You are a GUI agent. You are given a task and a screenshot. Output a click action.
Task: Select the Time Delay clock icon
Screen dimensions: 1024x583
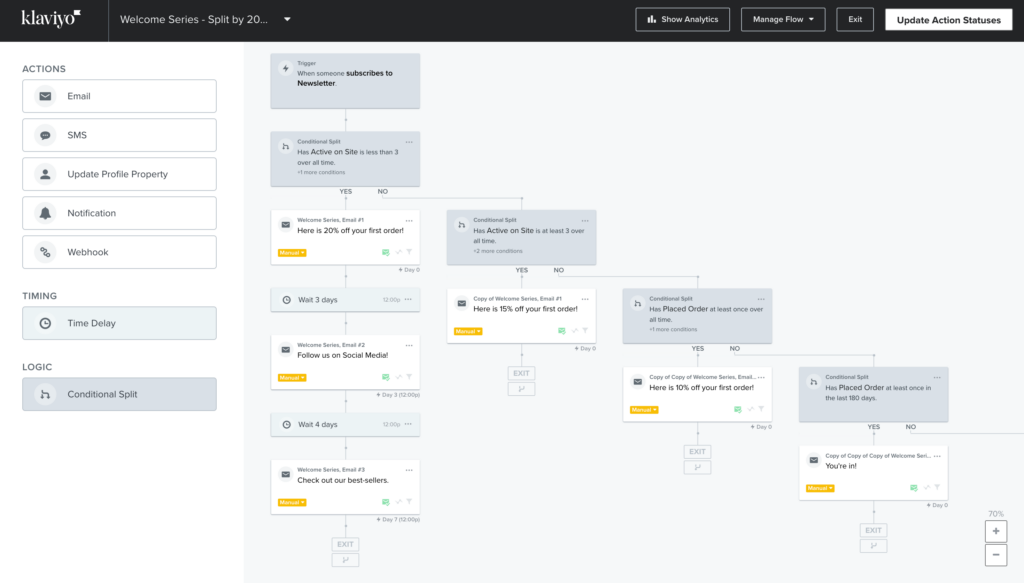[x=45, y=323]
